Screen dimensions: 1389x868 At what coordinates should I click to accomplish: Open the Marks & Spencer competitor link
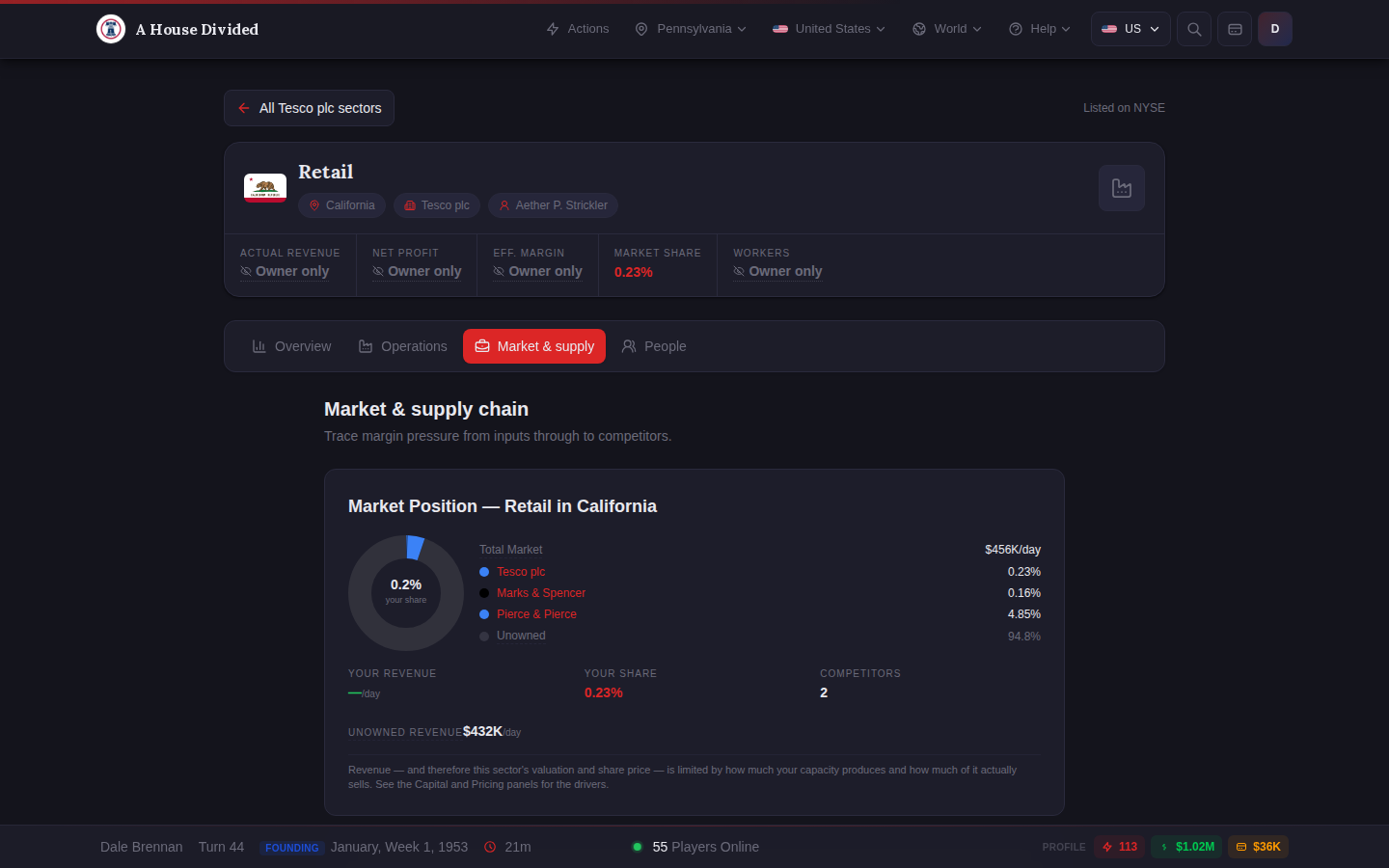541,593
